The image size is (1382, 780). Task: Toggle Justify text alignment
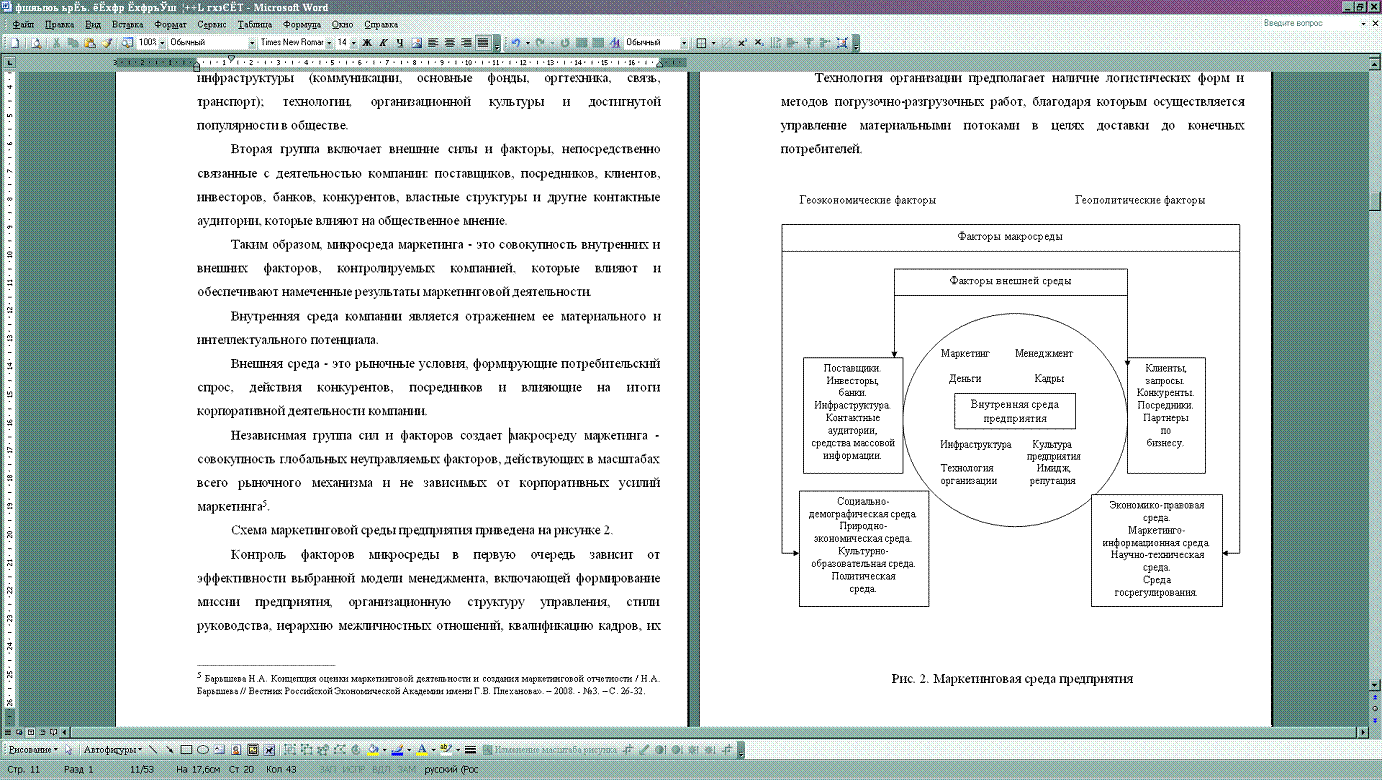[x=483, y=43]
